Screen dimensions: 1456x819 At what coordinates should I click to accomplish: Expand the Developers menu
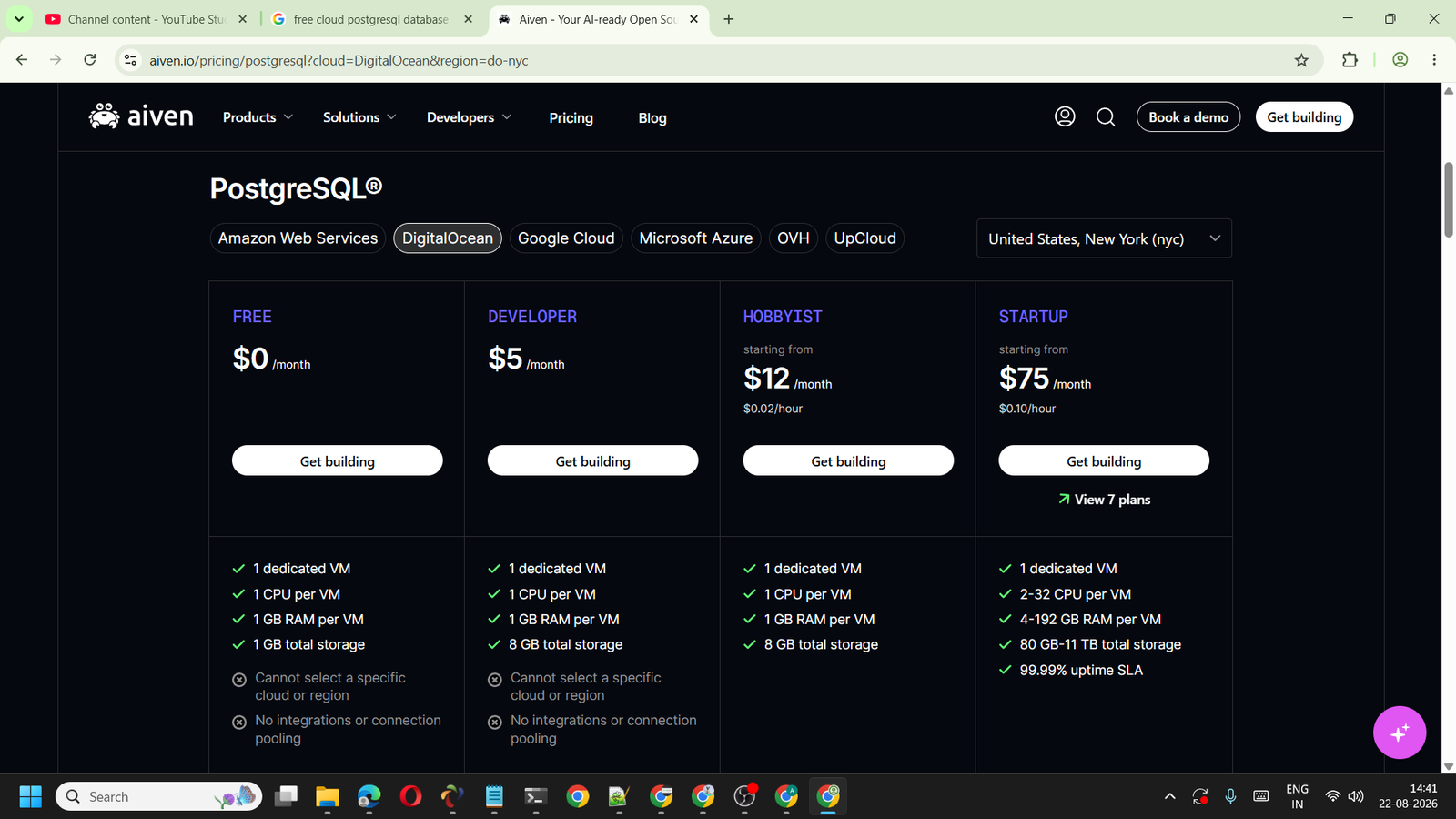[x=470, y=117]
